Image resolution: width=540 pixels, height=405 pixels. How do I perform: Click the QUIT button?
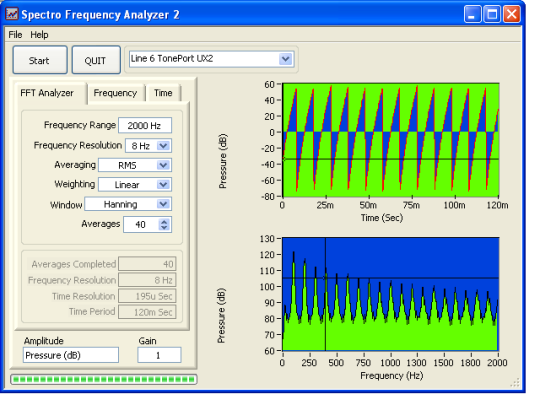(x=96, y=60)
